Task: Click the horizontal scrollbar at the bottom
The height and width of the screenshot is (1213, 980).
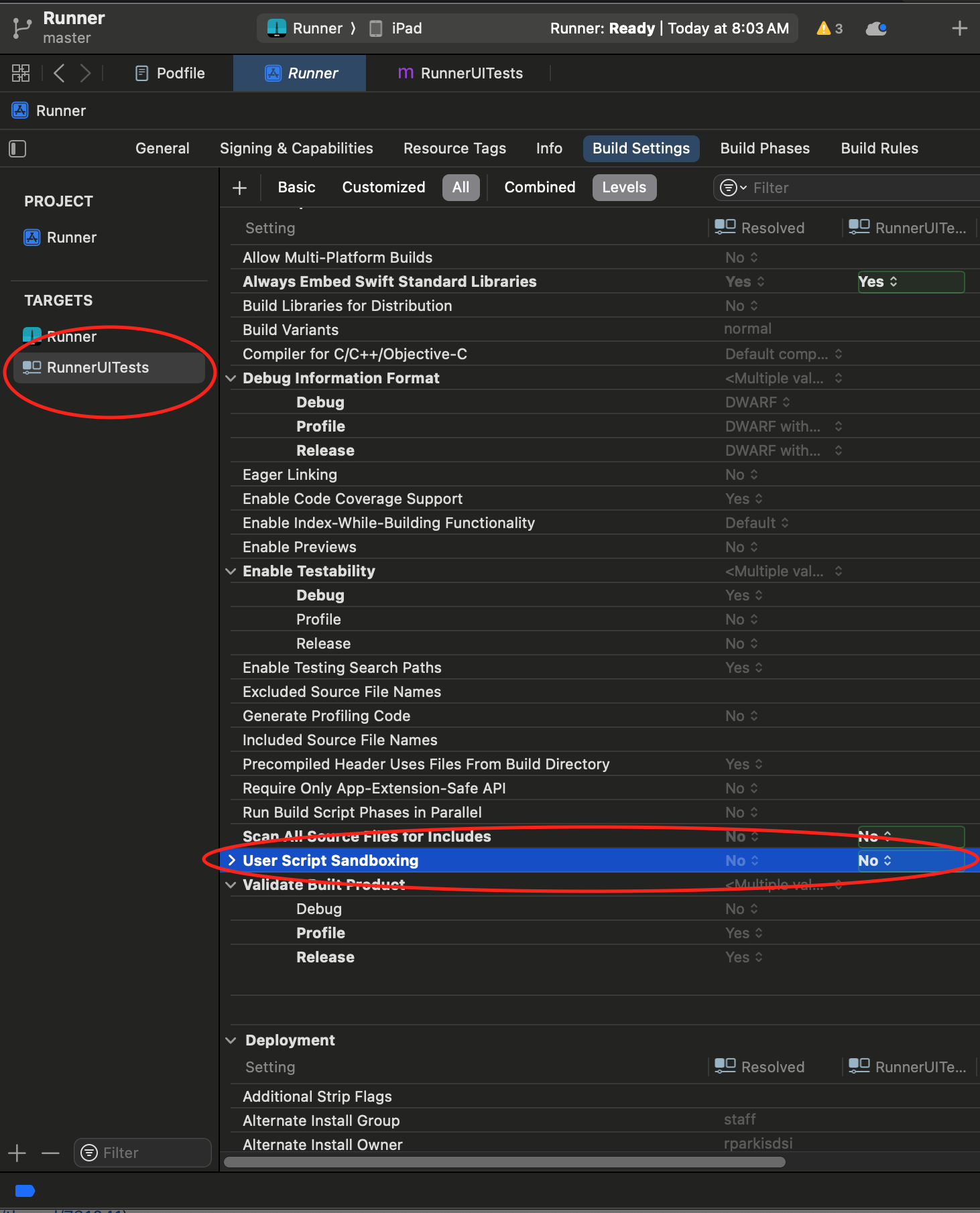Action: coord(504,1162)
